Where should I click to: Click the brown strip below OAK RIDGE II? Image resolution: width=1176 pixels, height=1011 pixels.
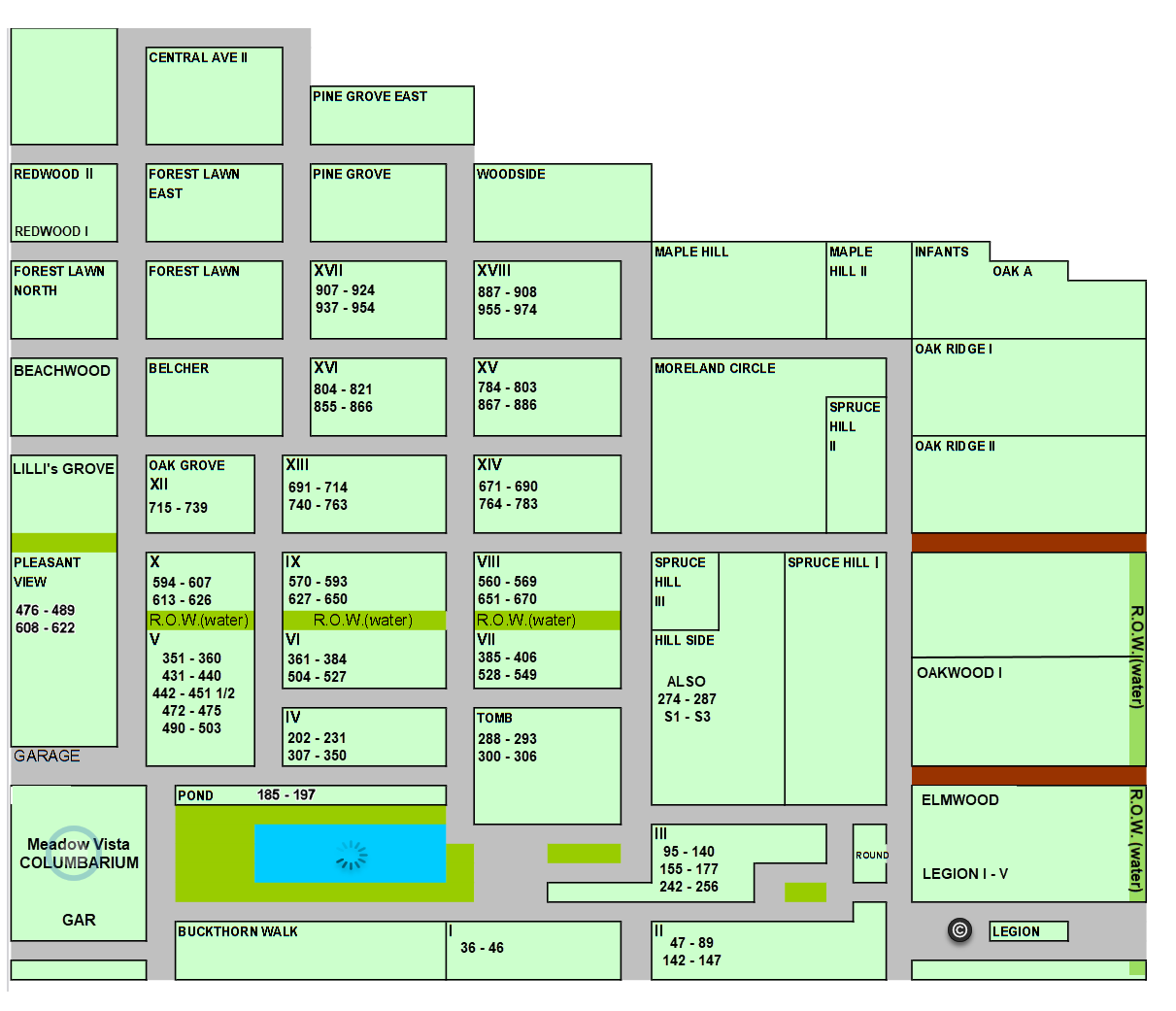coord(1028,543)
